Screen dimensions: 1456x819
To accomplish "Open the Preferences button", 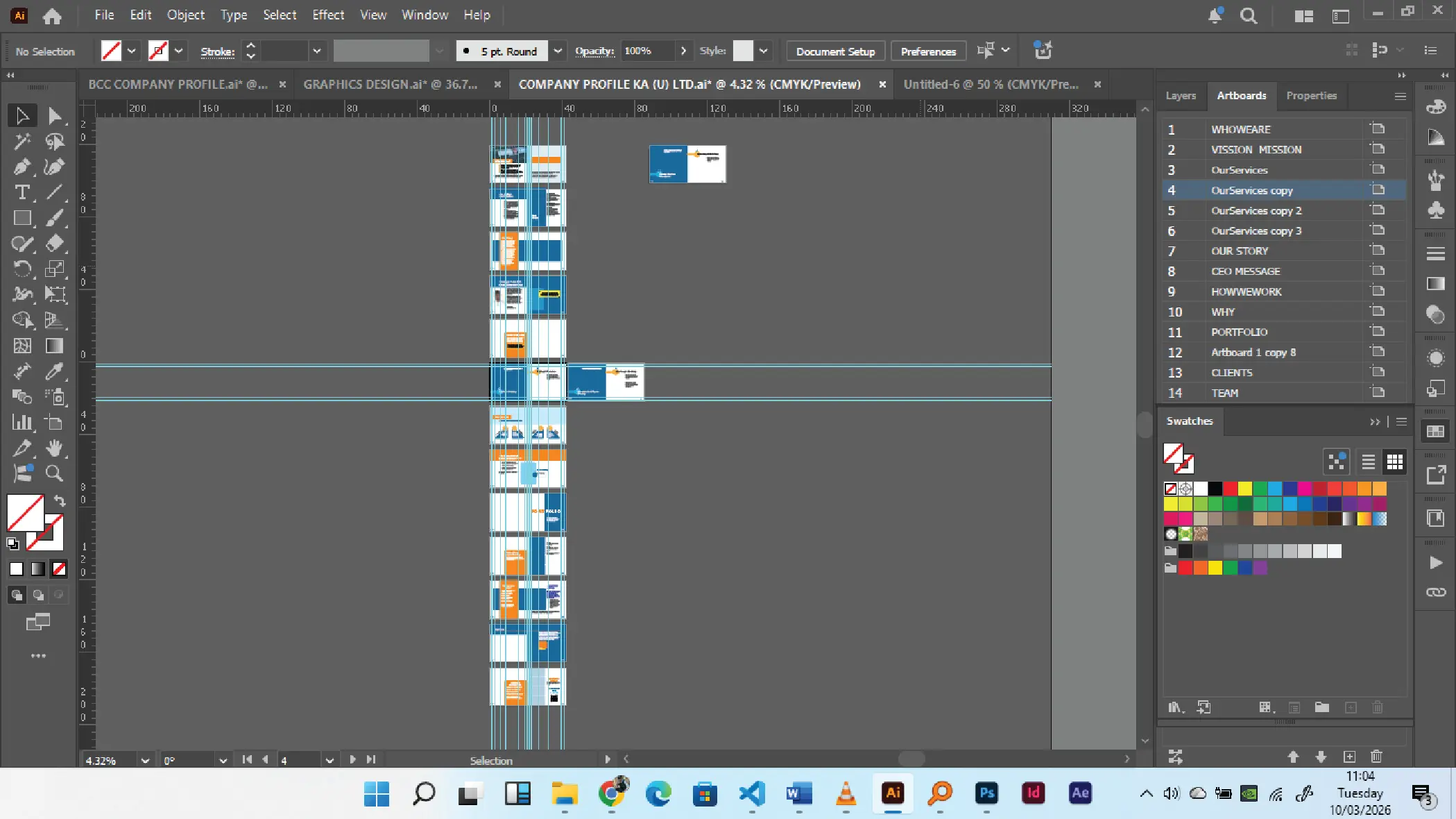I will coord(928,51).
